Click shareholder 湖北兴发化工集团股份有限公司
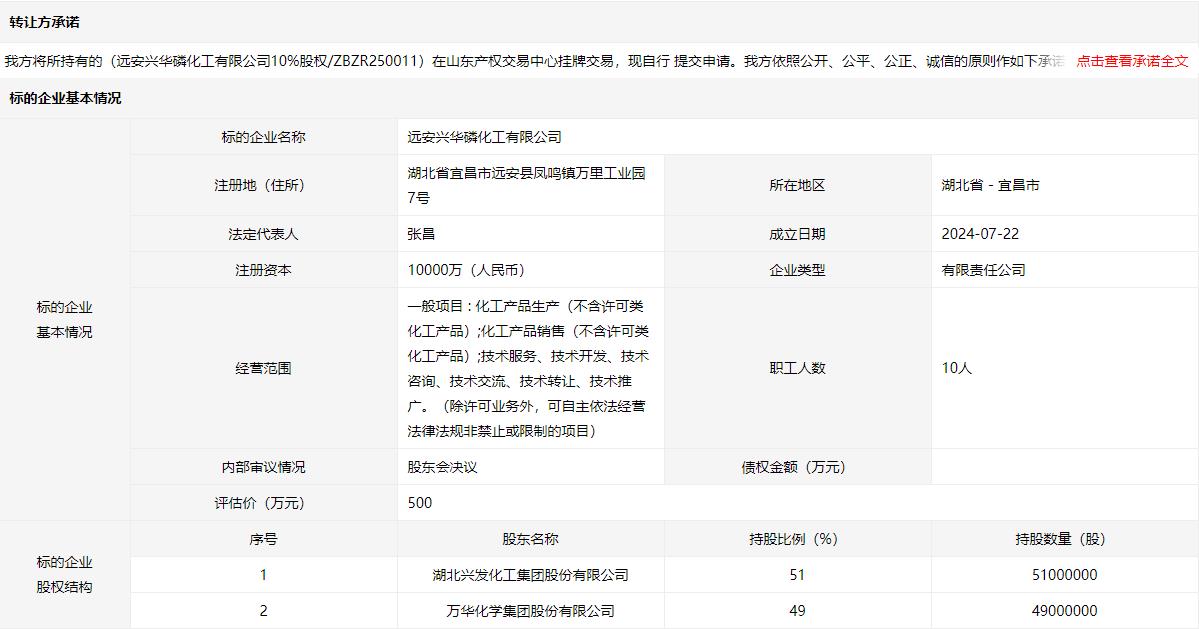This screenshot has width=1199, height=629. coord(530,575)
